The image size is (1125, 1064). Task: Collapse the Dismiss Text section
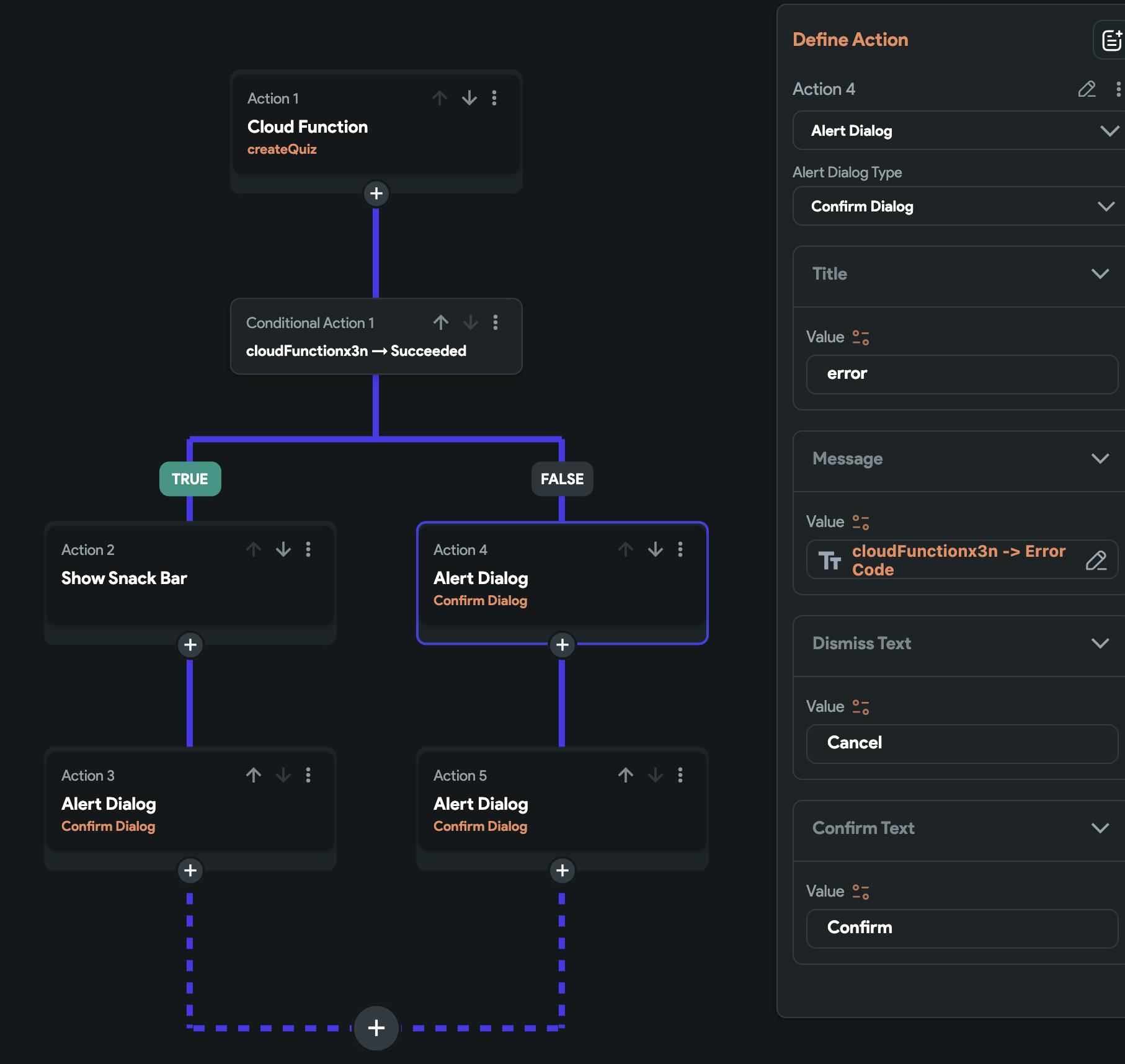click(1100, 644)
